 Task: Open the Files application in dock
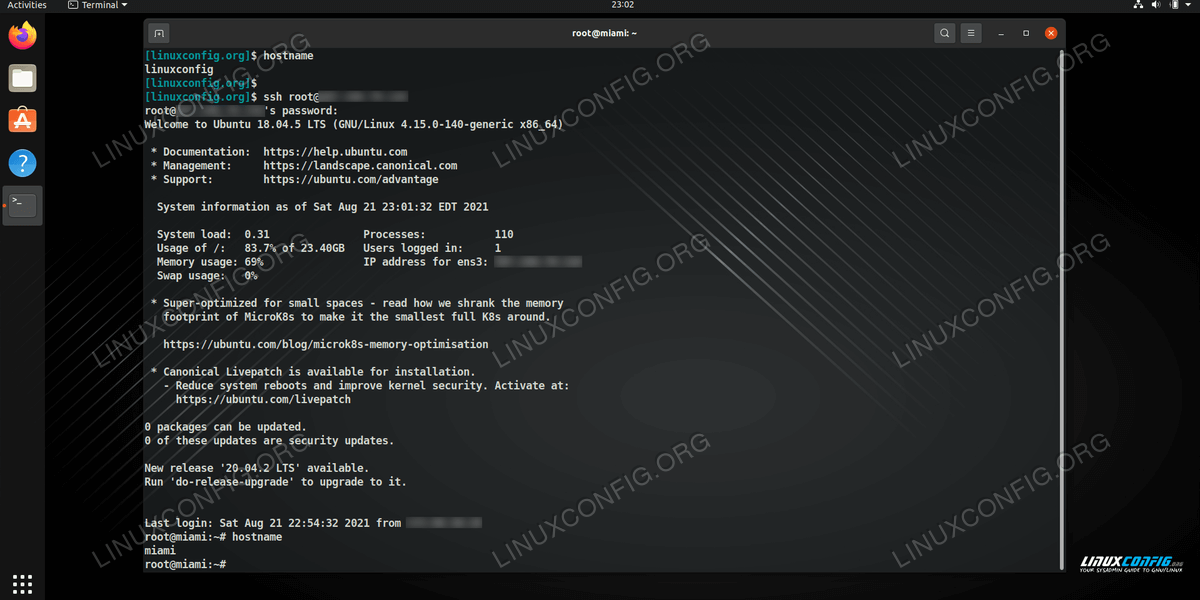coord(22,78)
